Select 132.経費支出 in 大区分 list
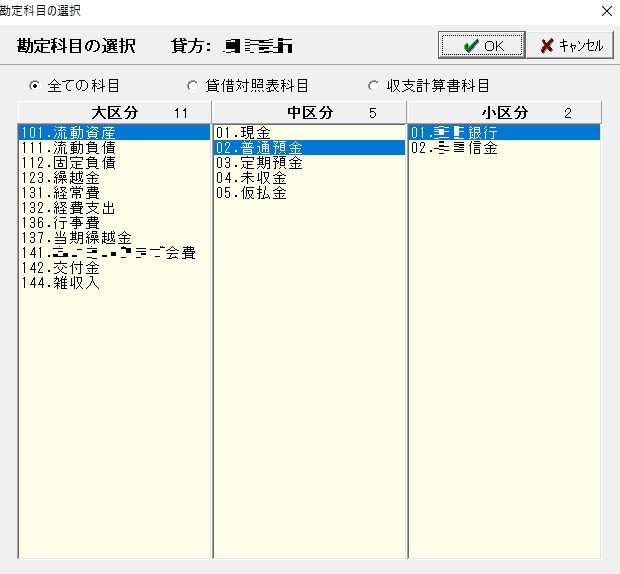 pyautogui.click(x=114, y=208)
